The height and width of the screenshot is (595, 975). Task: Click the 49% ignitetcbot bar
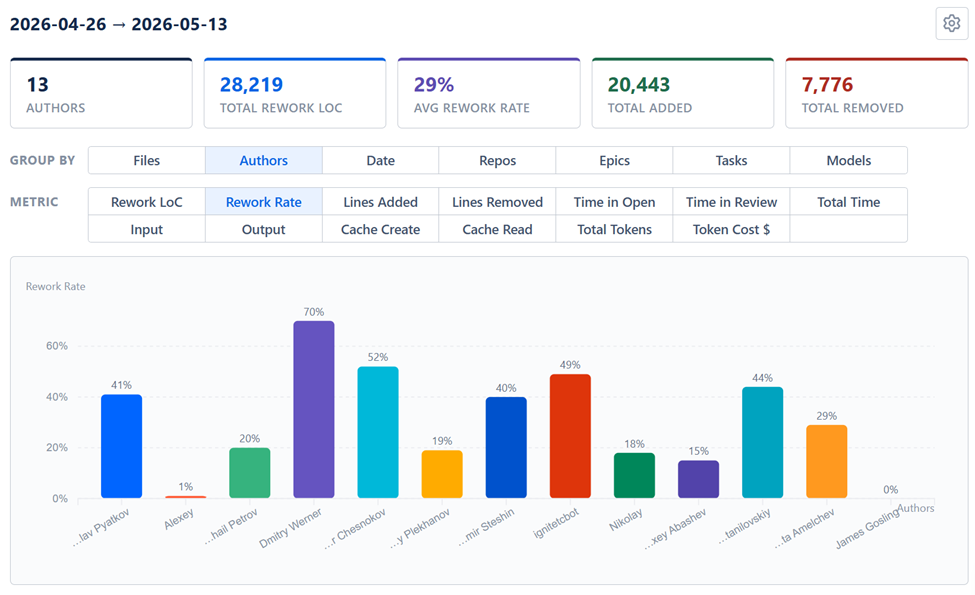570,436
